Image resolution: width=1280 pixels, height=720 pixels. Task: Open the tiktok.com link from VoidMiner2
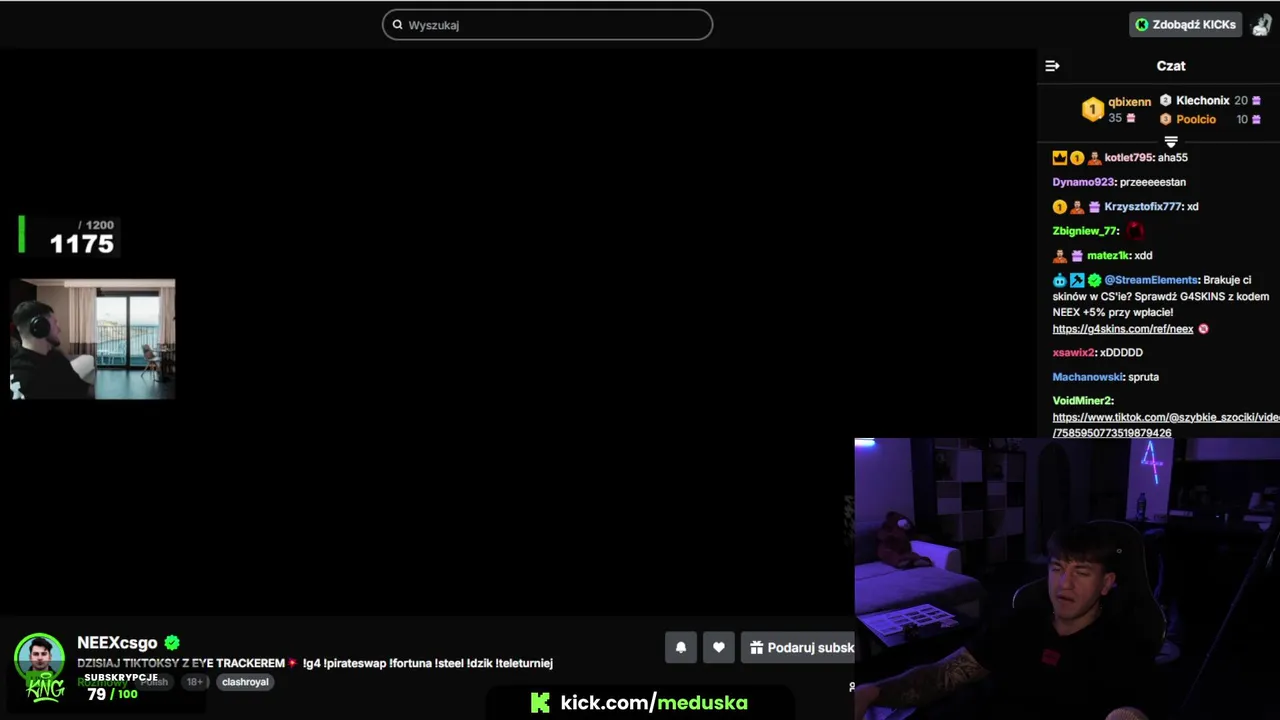point(1165,425)
